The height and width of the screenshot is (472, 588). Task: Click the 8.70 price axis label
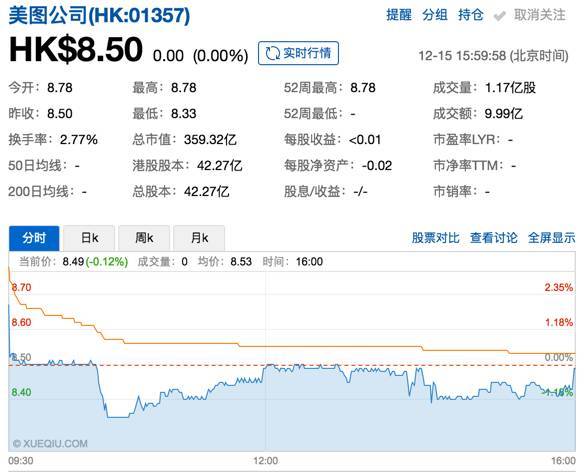tap(21, 288)
